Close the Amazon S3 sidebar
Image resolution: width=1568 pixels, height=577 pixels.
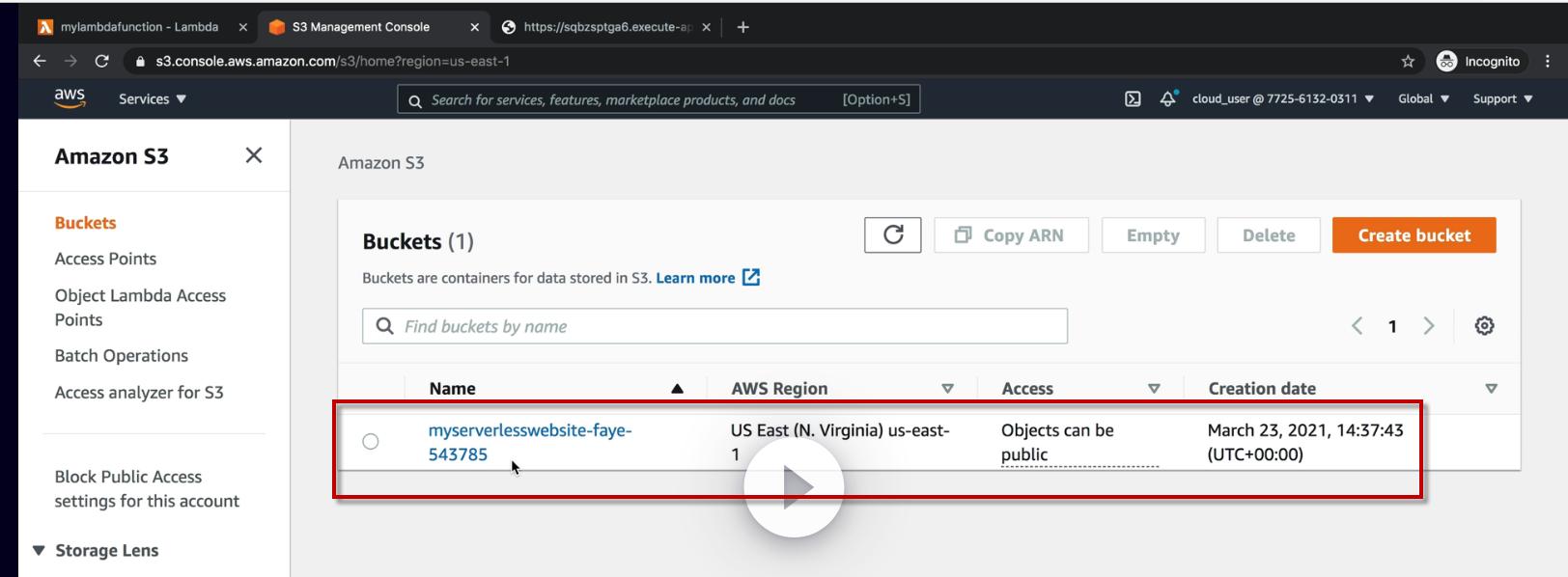254,155
